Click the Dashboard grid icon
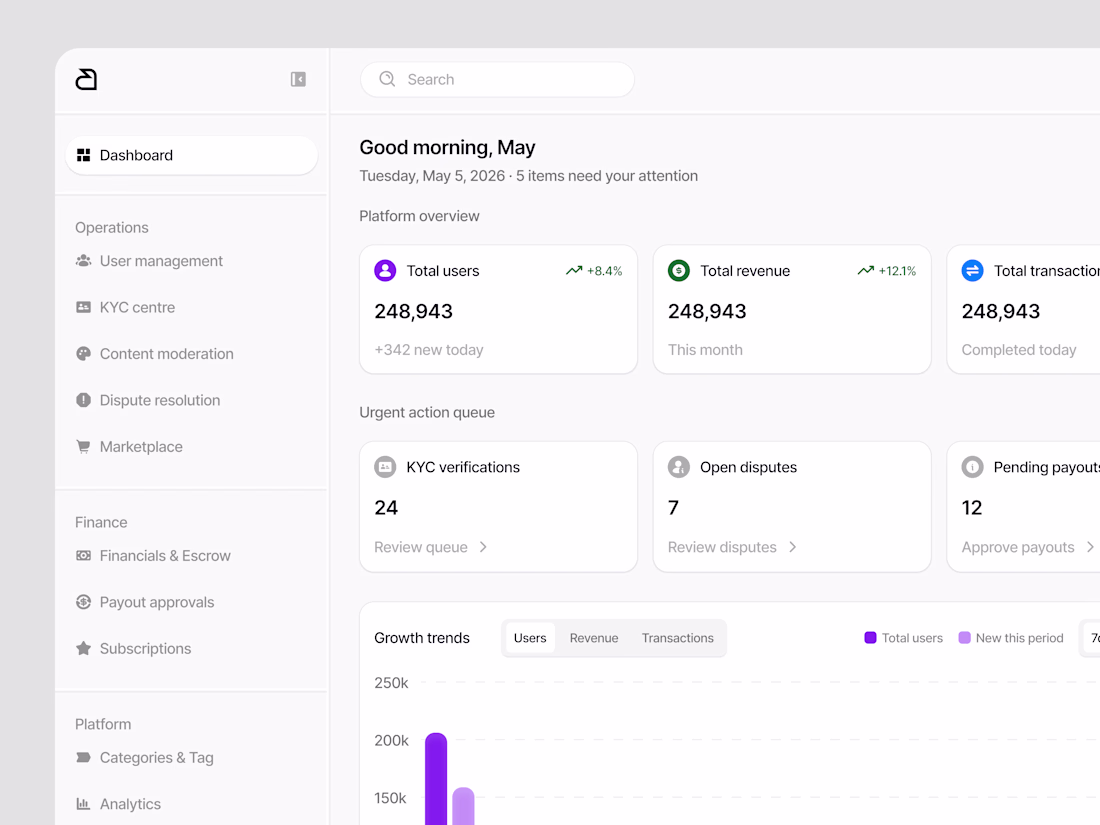This screenshot has height=825, width=1100. (x=83, y=155)
